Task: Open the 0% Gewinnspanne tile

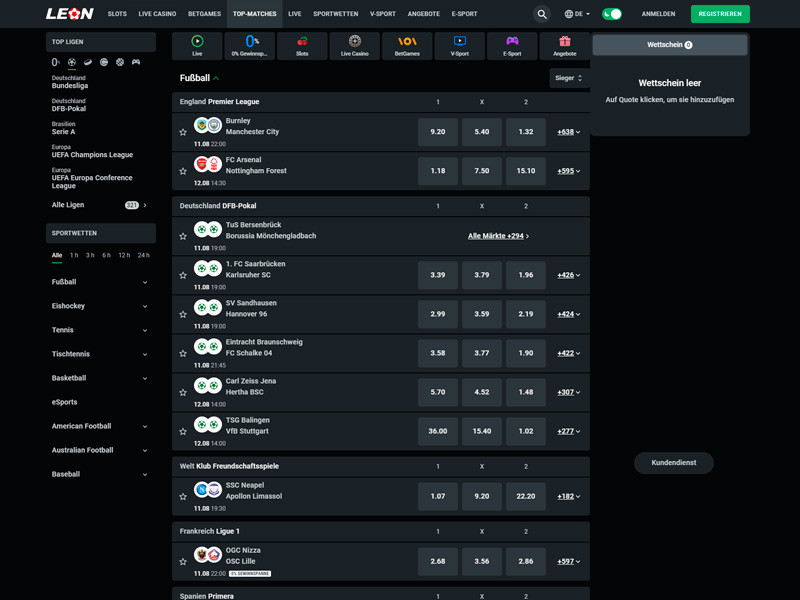Action: [250, 45]
